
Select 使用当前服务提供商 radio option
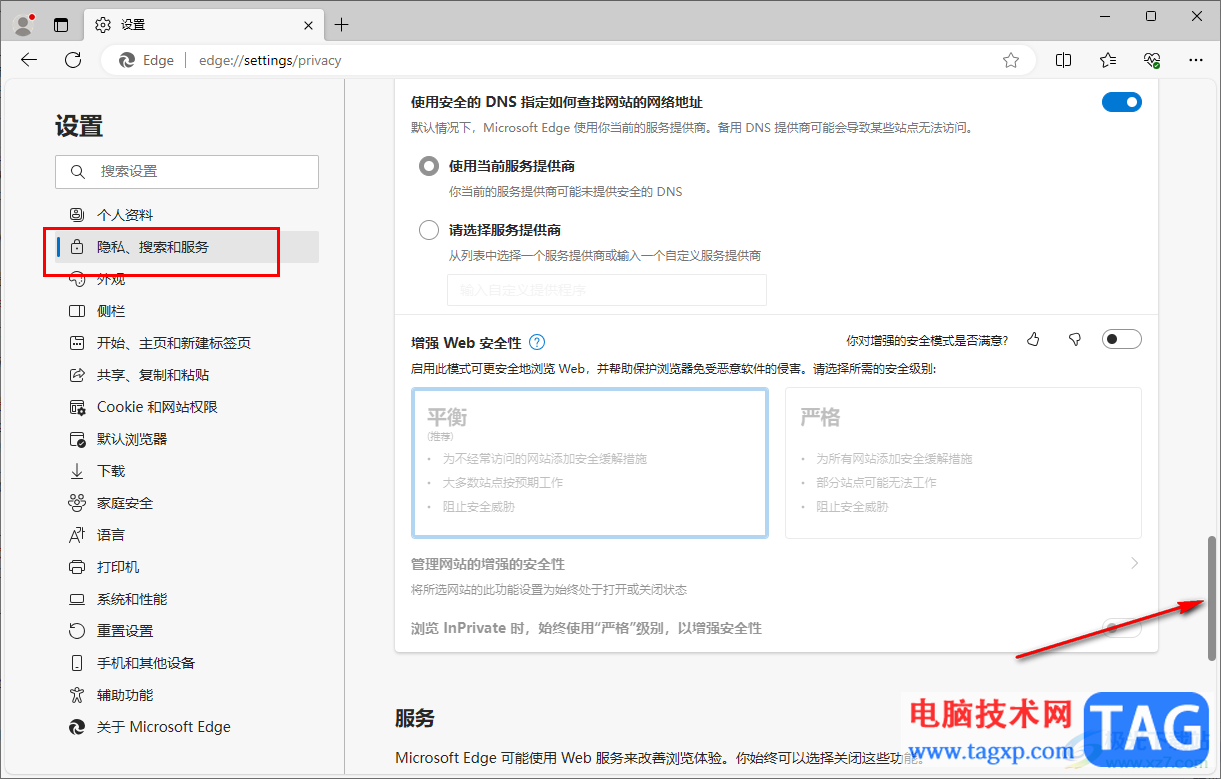pyautogui.click(x=429, y=166)
